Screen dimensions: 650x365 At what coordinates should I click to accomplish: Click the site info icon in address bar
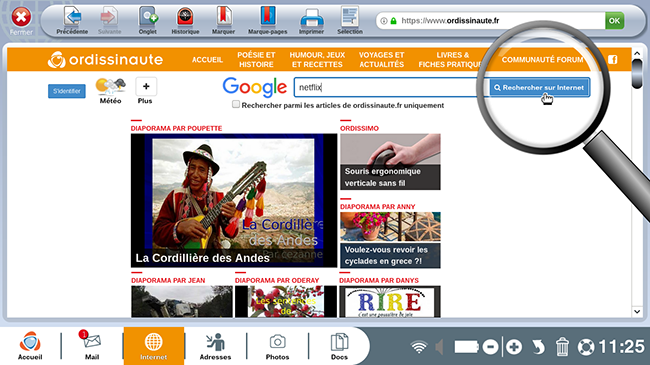click(384, 21)
